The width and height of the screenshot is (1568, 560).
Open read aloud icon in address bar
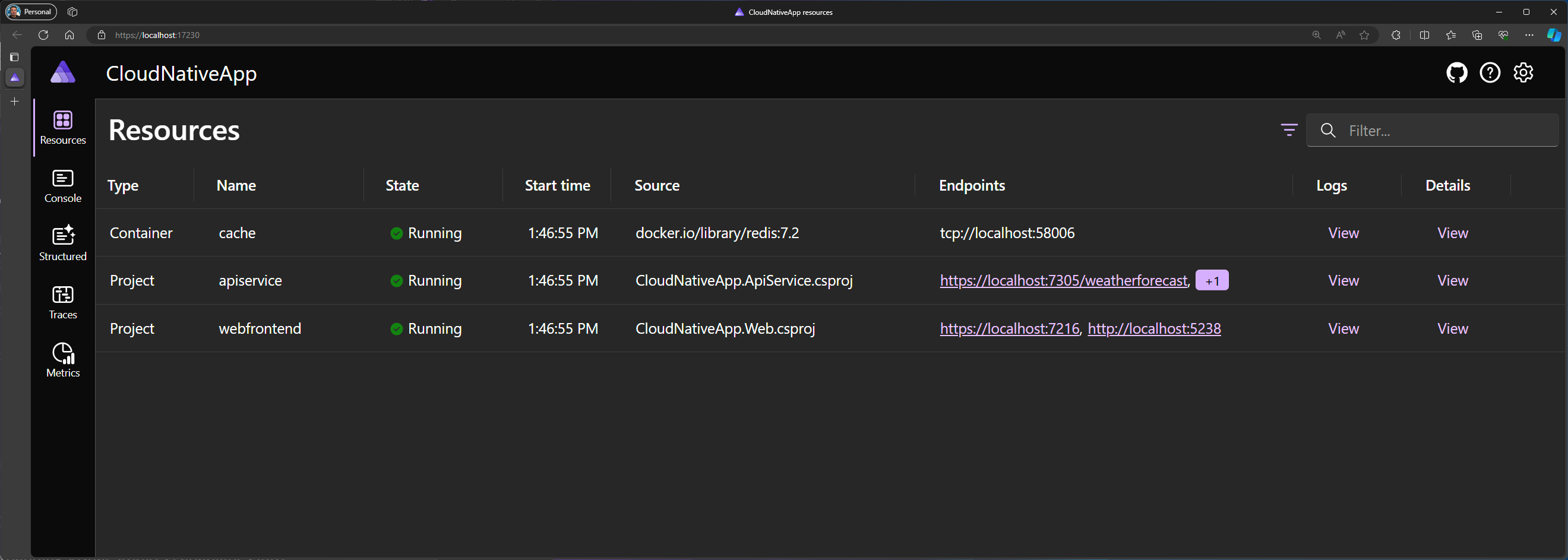pyautogui.click(x=1341, y=35)
